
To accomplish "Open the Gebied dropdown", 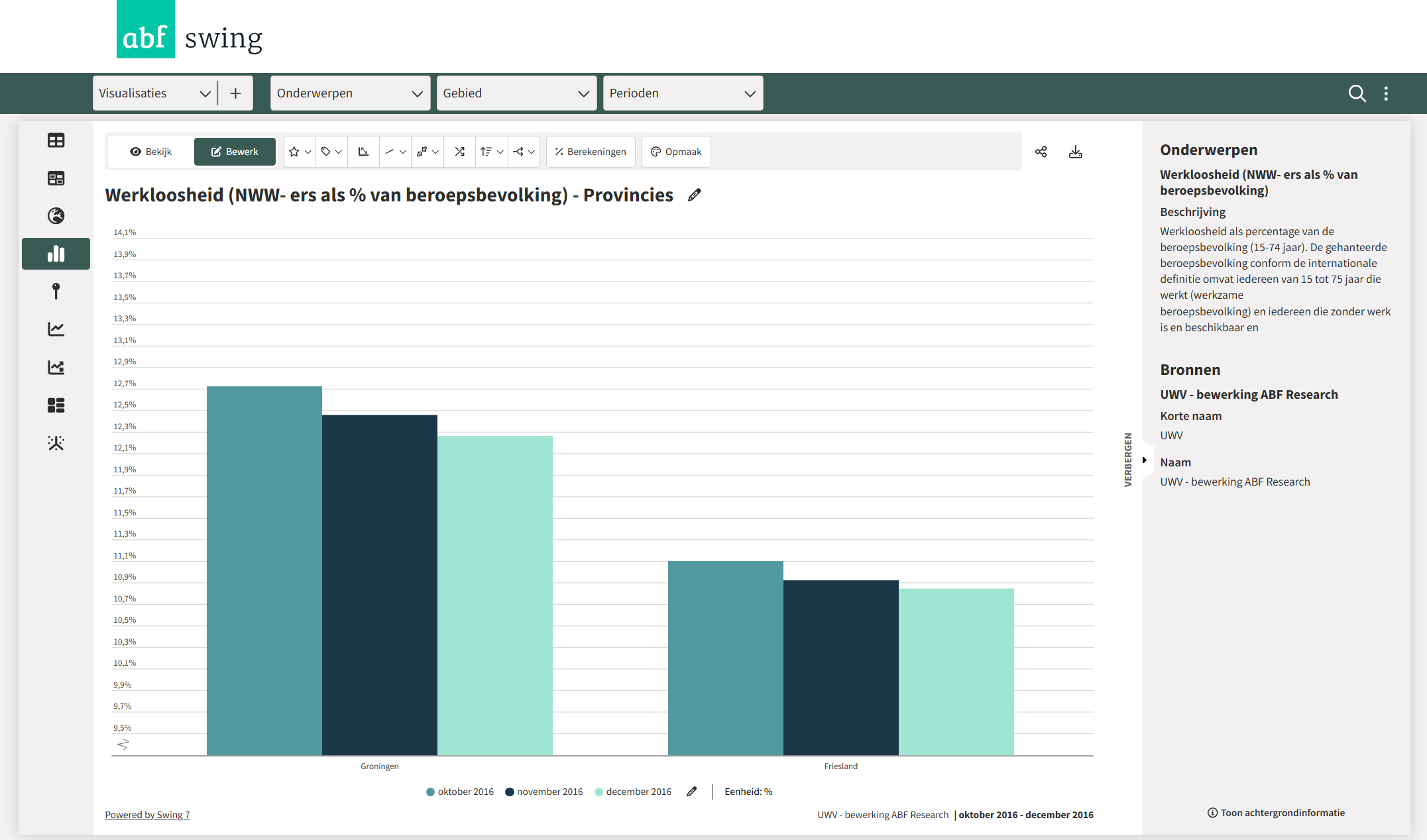I will (516, 93).
